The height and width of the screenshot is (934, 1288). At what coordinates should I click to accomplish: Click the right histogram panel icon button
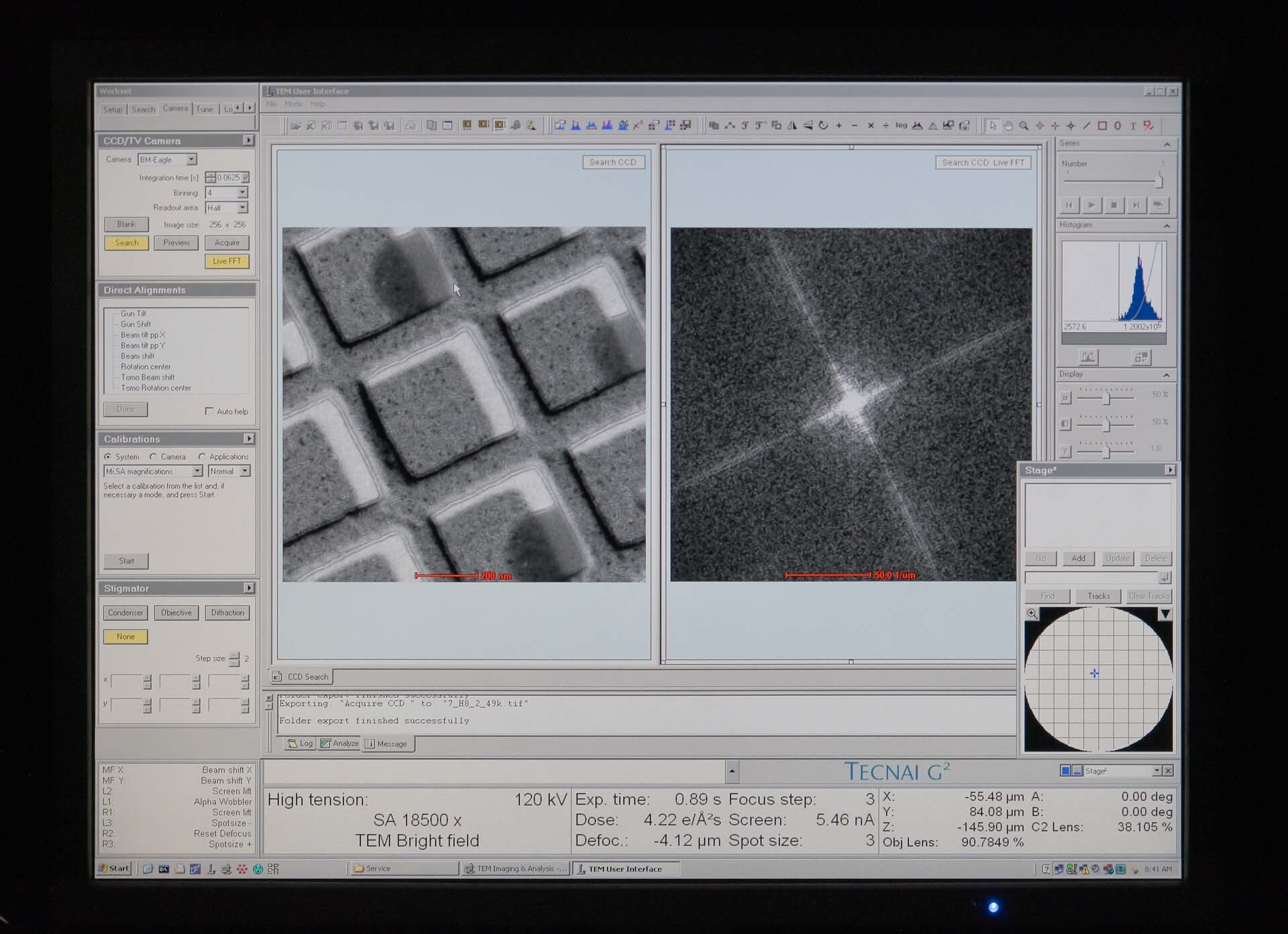[x=1140, y=357]
